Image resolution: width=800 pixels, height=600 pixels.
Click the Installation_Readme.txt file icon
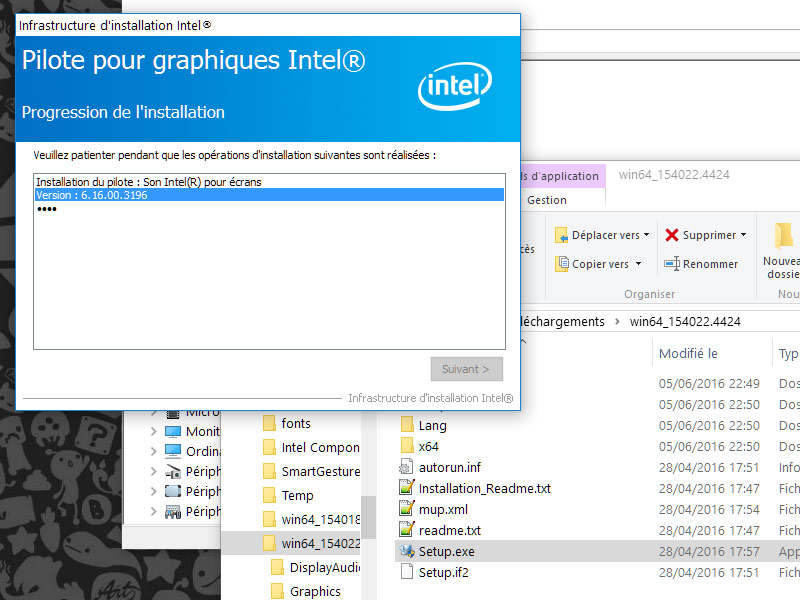pyautogui.click(x=406, y=488)
